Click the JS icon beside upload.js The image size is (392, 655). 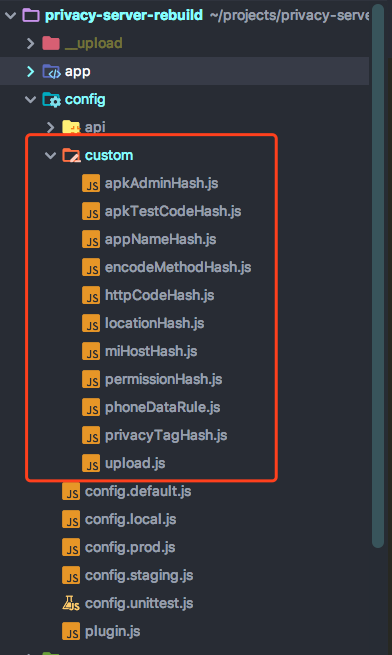pyautogui.click(x=91, y=463)
